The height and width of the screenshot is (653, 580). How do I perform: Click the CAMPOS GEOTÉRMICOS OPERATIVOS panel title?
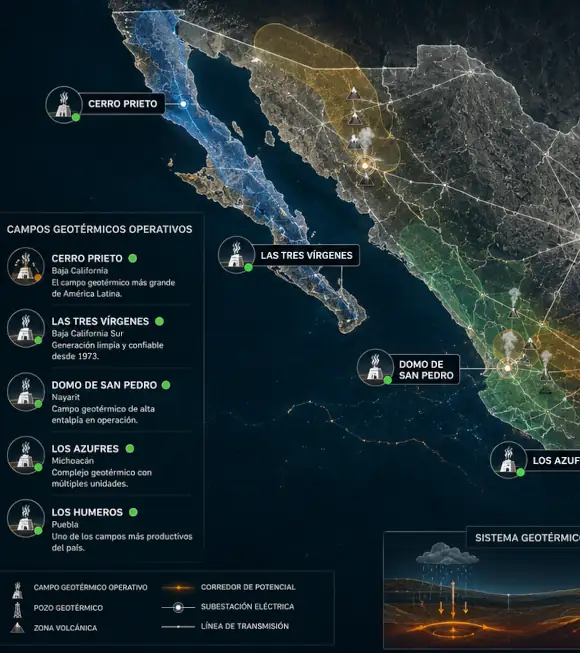click(x=100, y=229)
